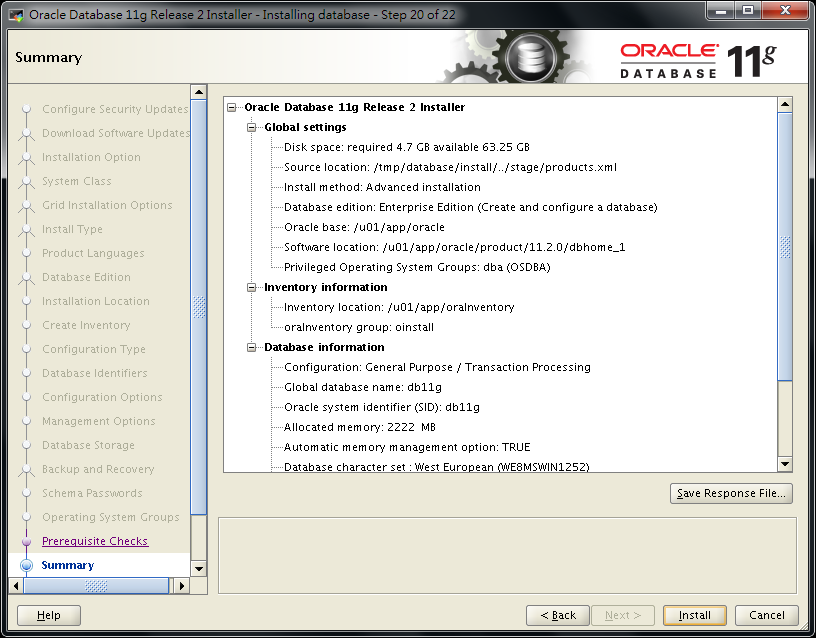Viewport: 816px width, 638px height.
Task: Click the Product Languages step
Action: coord(93,253)
